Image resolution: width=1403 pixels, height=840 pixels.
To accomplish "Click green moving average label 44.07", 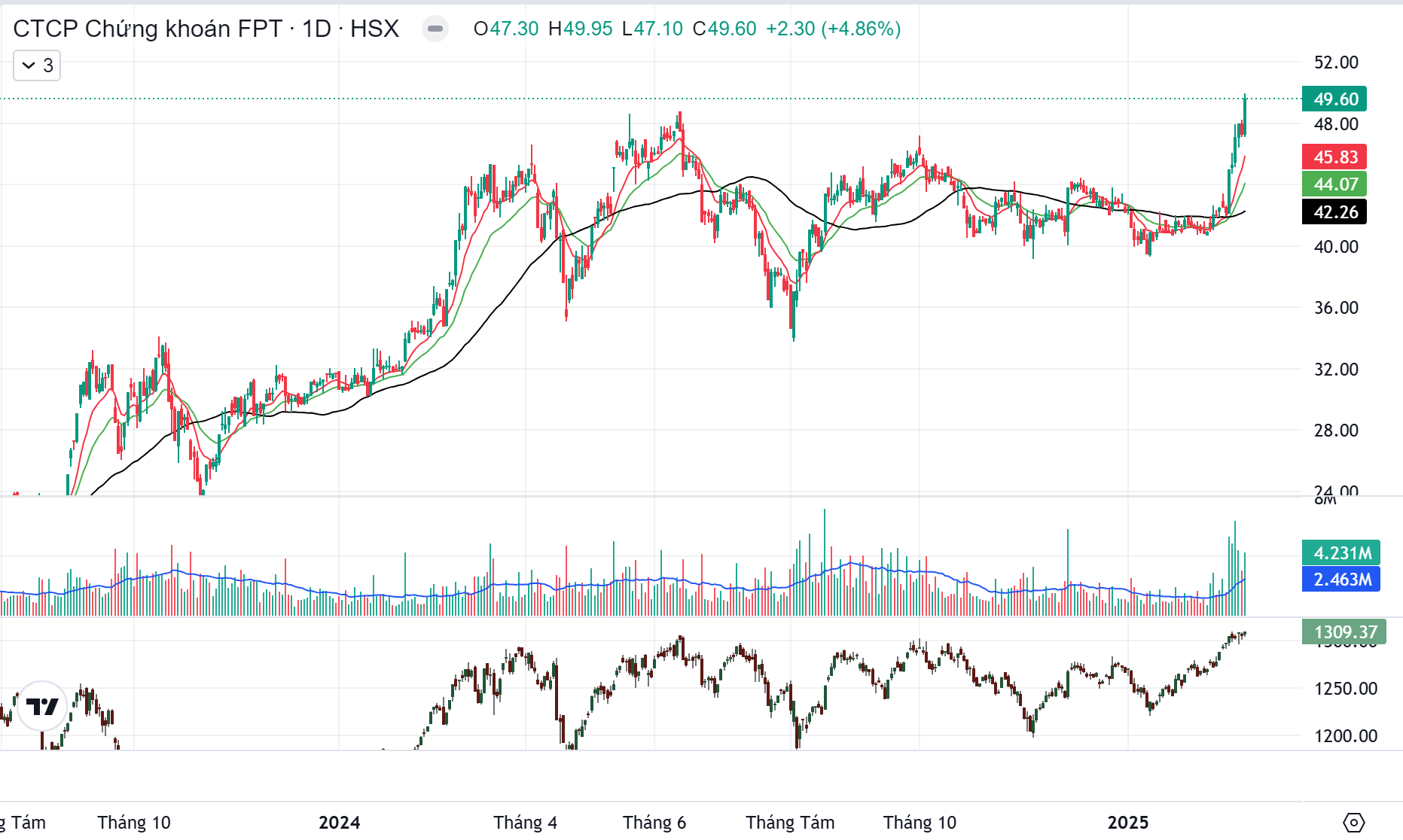I will pyautogui.click(x=1334, y=184).
